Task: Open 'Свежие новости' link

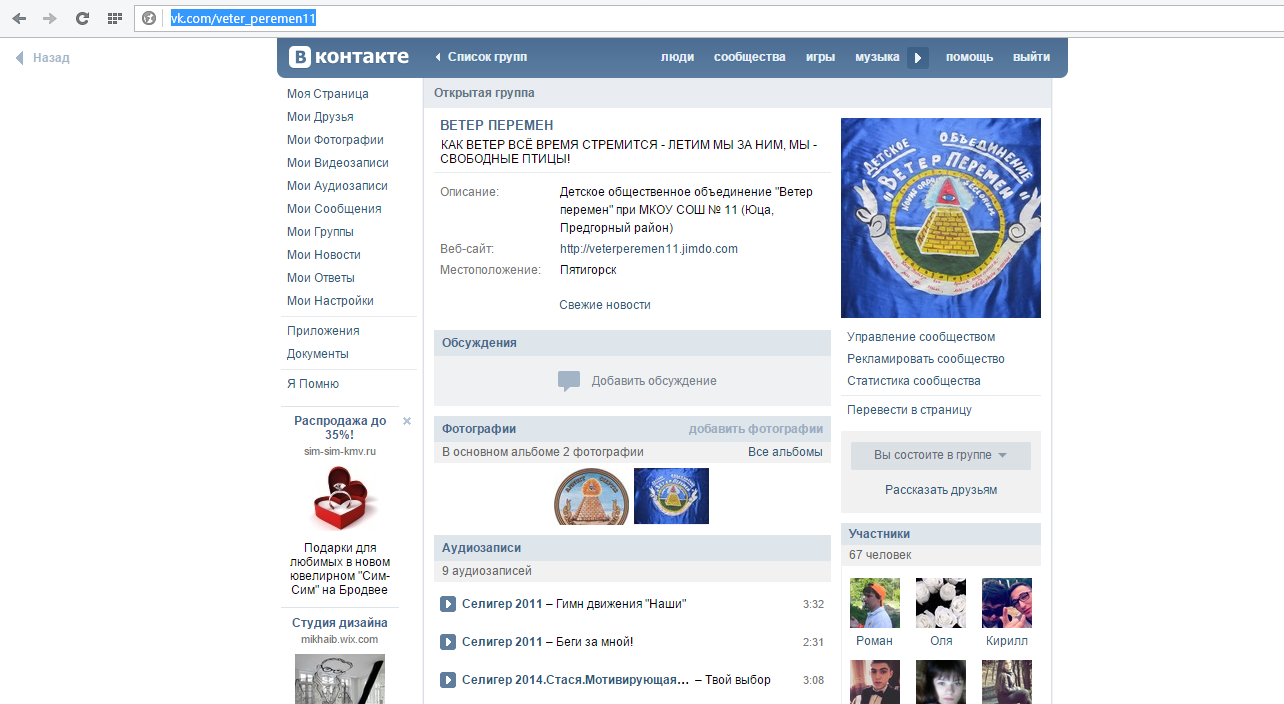Action: tap(605, 305)
